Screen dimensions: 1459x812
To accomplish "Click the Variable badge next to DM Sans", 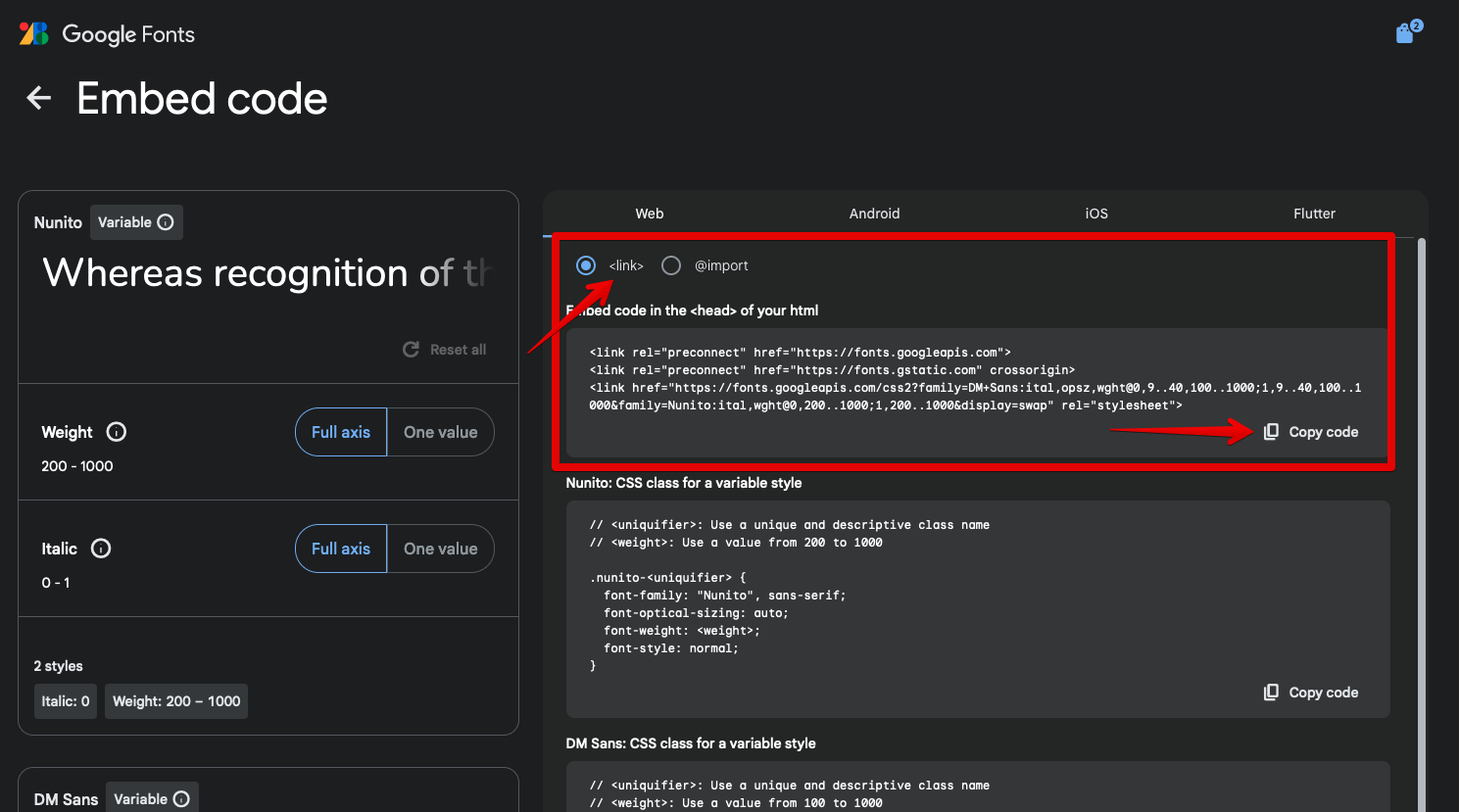I will (152, 799).
